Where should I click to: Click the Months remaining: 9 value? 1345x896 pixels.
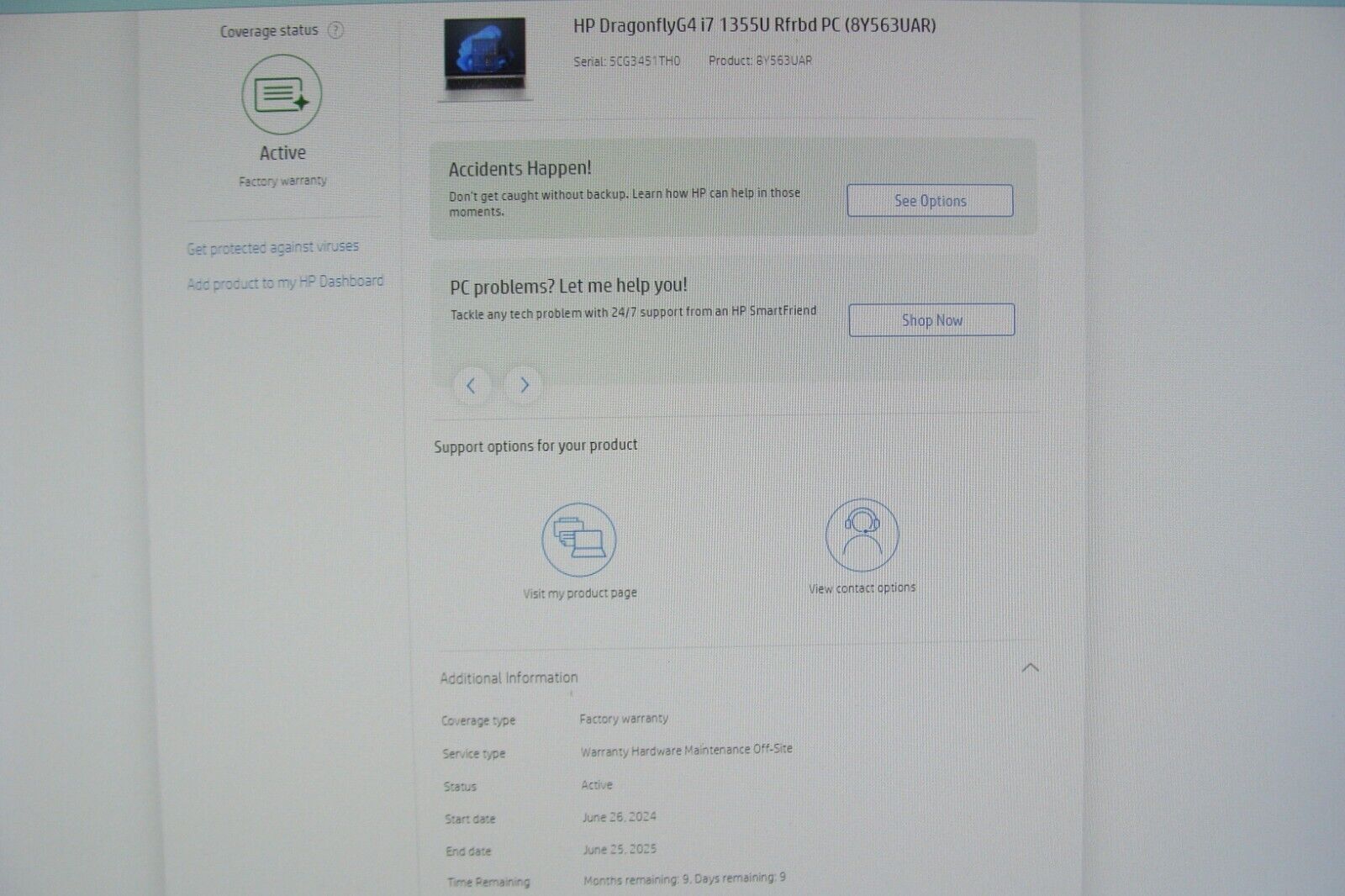point(637,880)
